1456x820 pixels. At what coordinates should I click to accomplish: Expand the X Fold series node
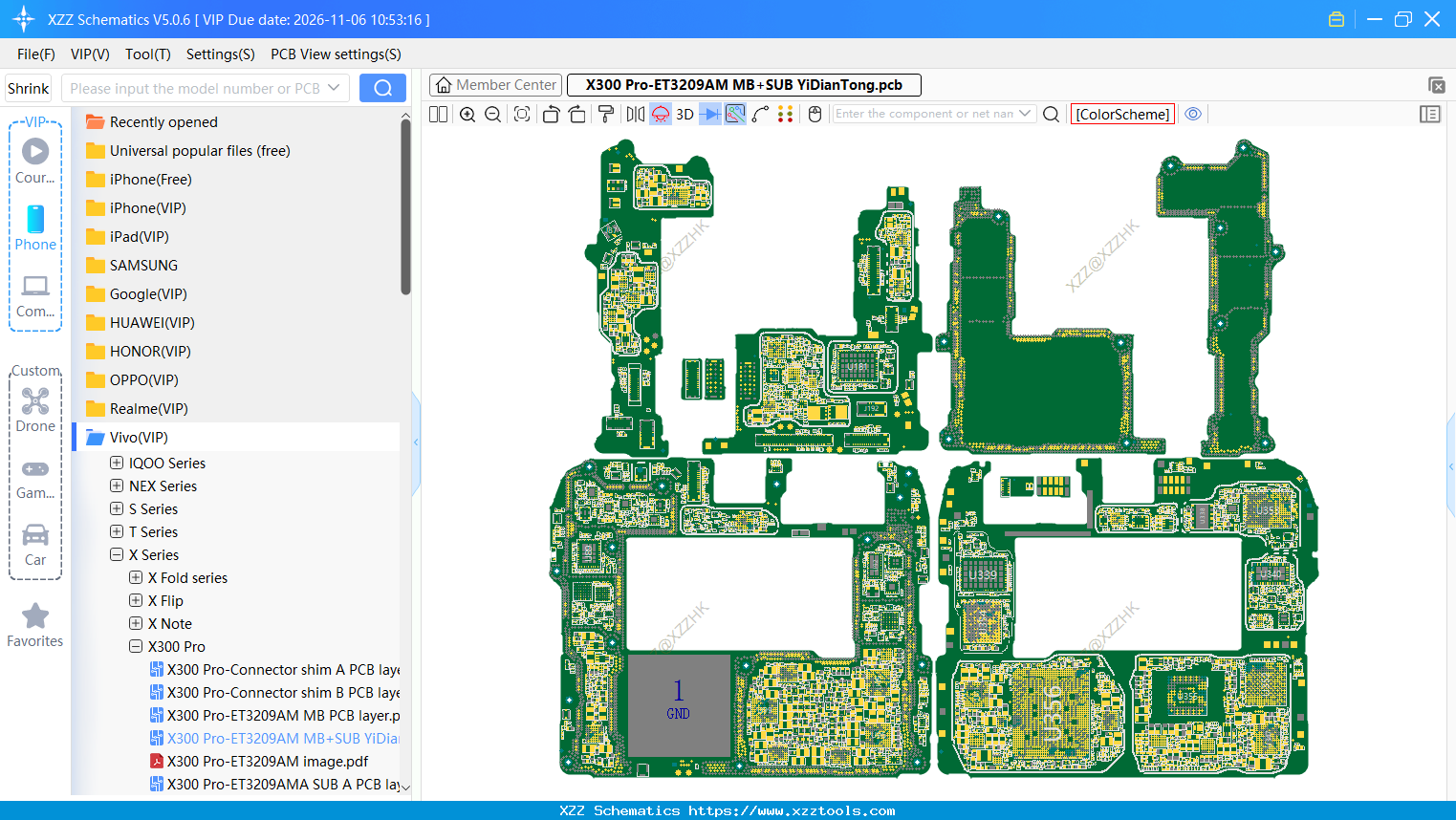(136, 577)
